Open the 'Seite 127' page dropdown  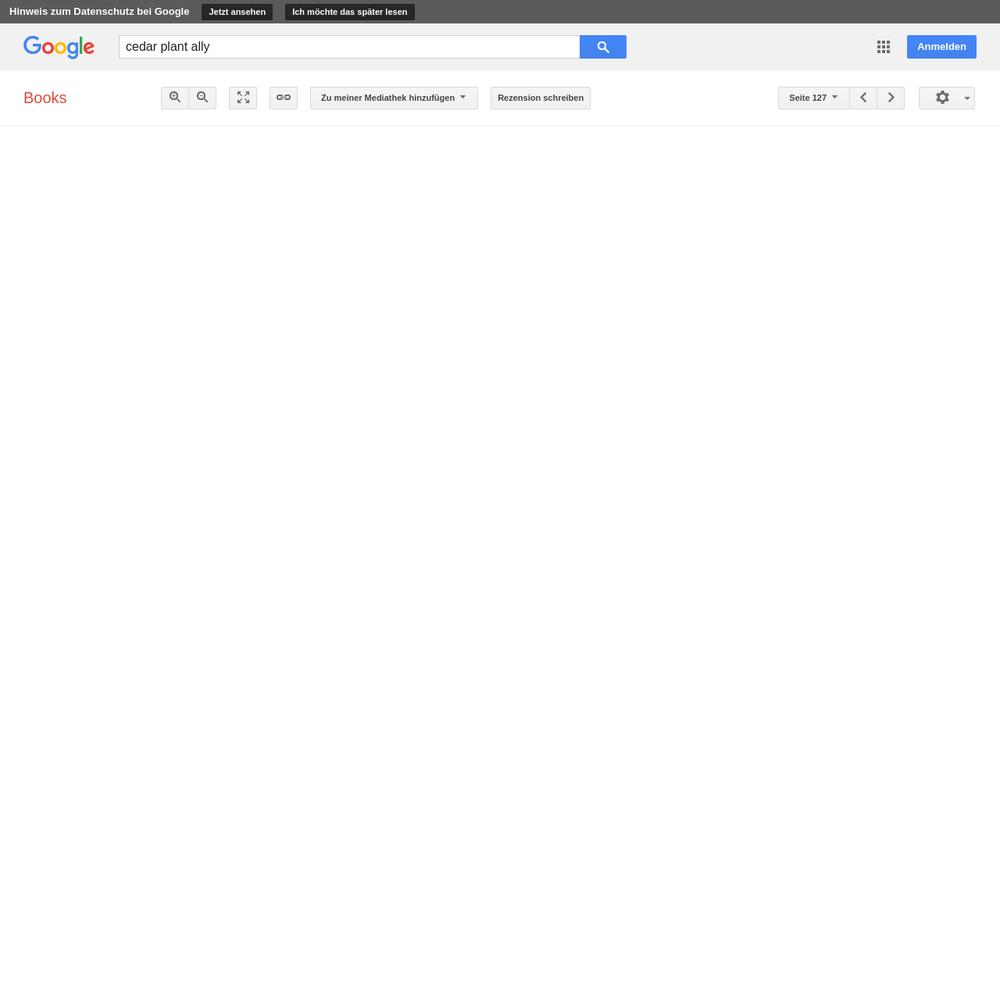pos(814,98)
